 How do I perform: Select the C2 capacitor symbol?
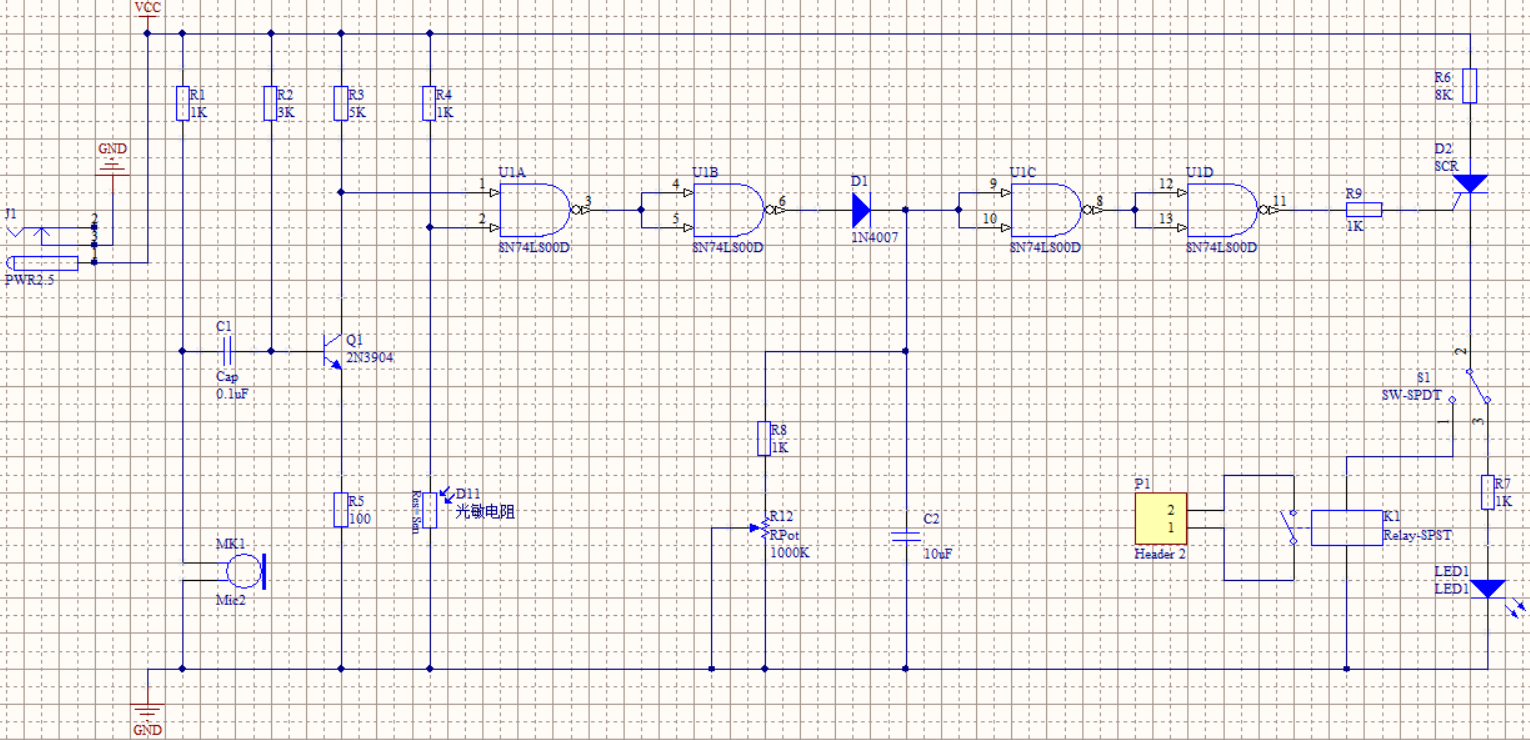click(x=906, y=537)
